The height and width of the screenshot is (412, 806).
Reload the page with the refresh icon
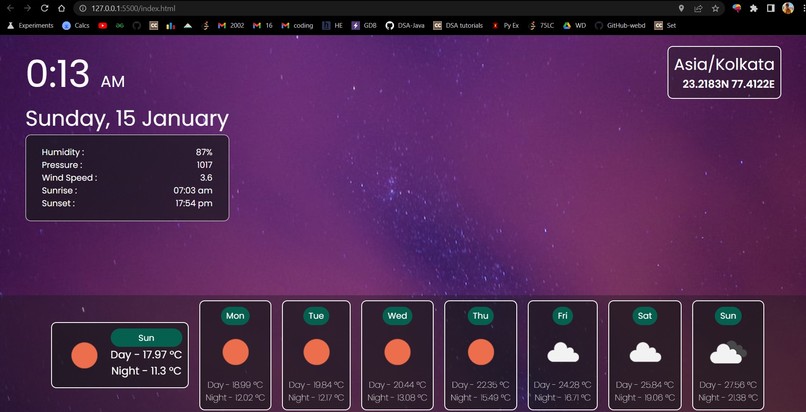point(45,8)
